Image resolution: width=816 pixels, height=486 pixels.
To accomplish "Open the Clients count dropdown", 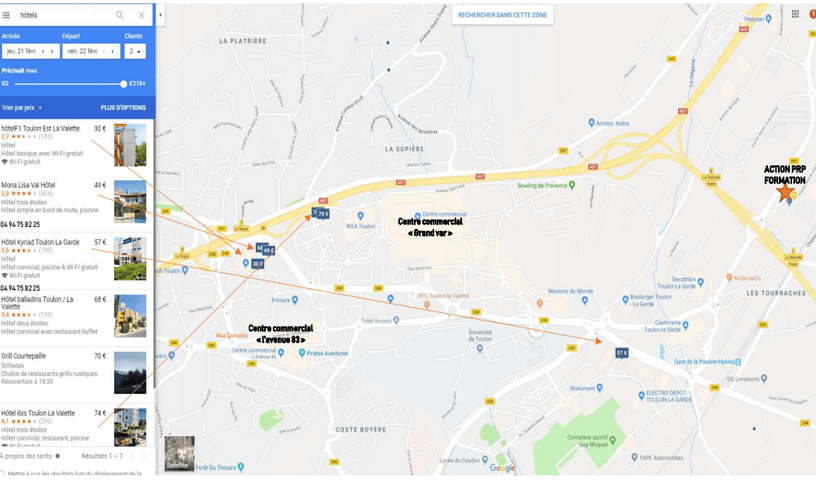I will click(x=135, y=51).
